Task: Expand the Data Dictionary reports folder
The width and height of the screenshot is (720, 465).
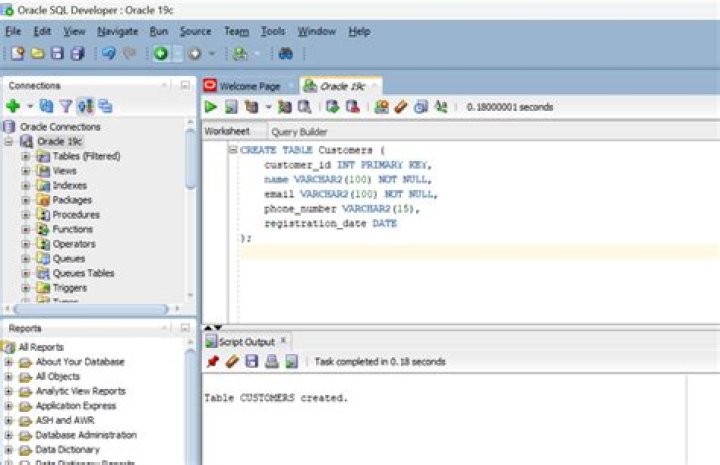Action: [9, 449]
